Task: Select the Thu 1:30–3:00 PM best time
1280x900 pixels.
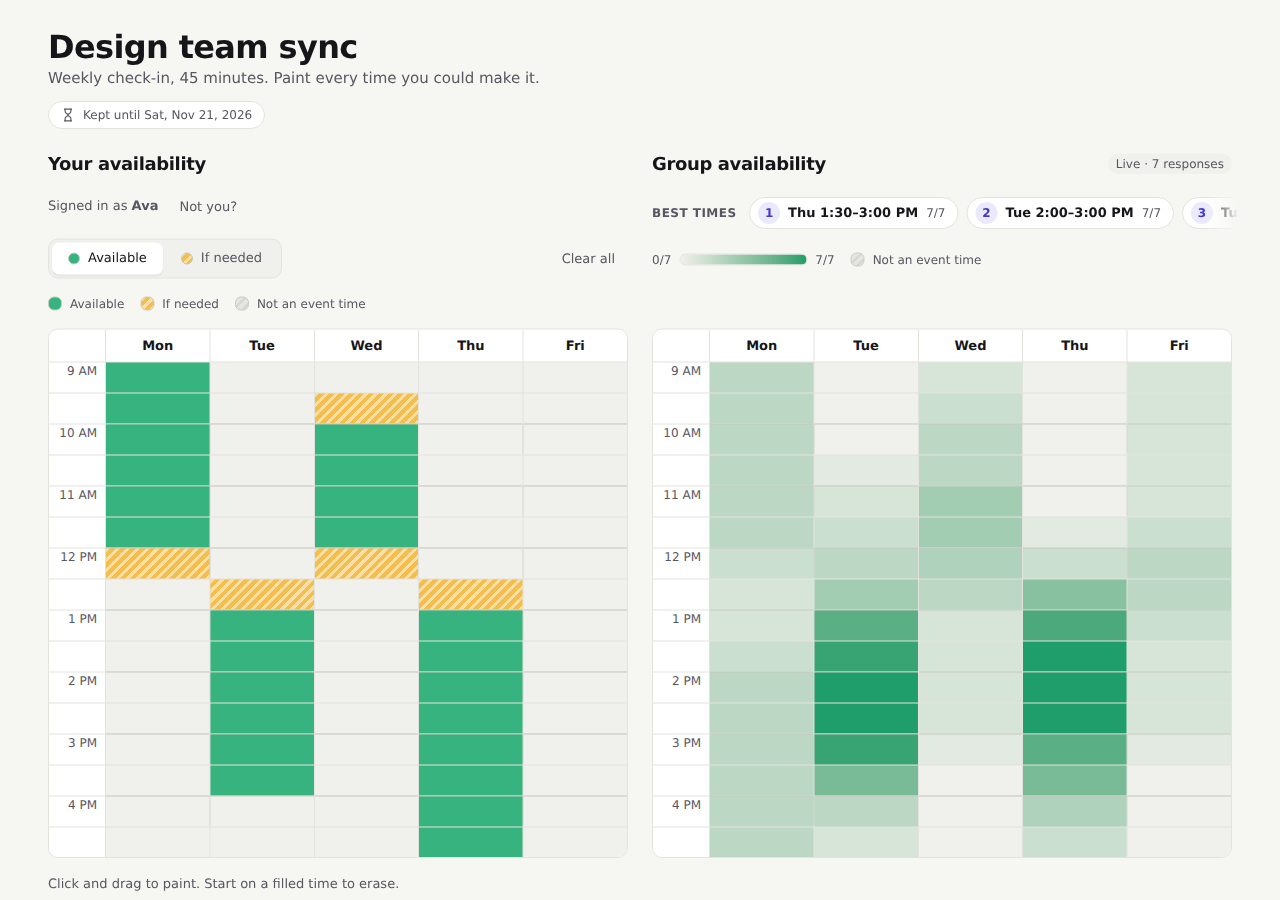Action: click(854, 213)
